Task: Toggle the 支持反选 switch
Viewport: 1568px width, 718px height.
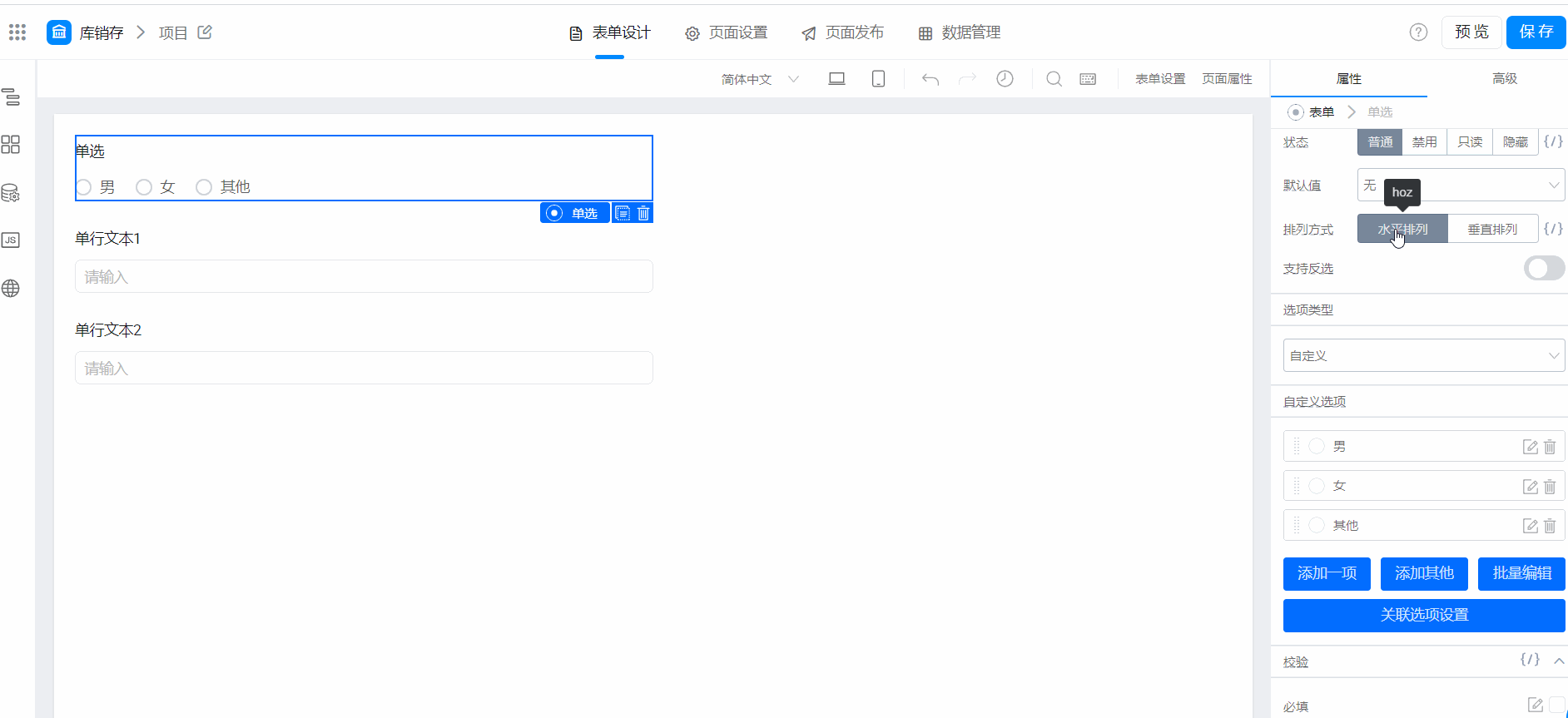Action: click(x=1544, y=268)
